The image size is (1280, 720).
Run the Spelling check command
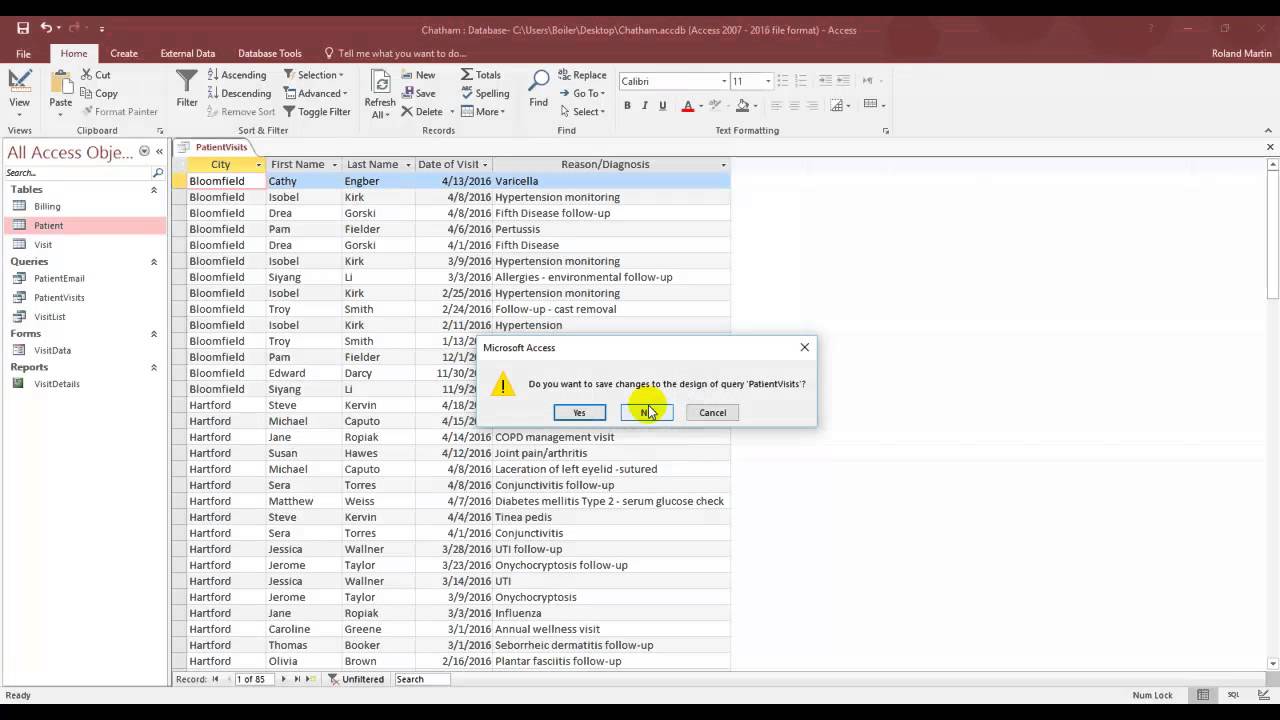(x=485, y=94)
